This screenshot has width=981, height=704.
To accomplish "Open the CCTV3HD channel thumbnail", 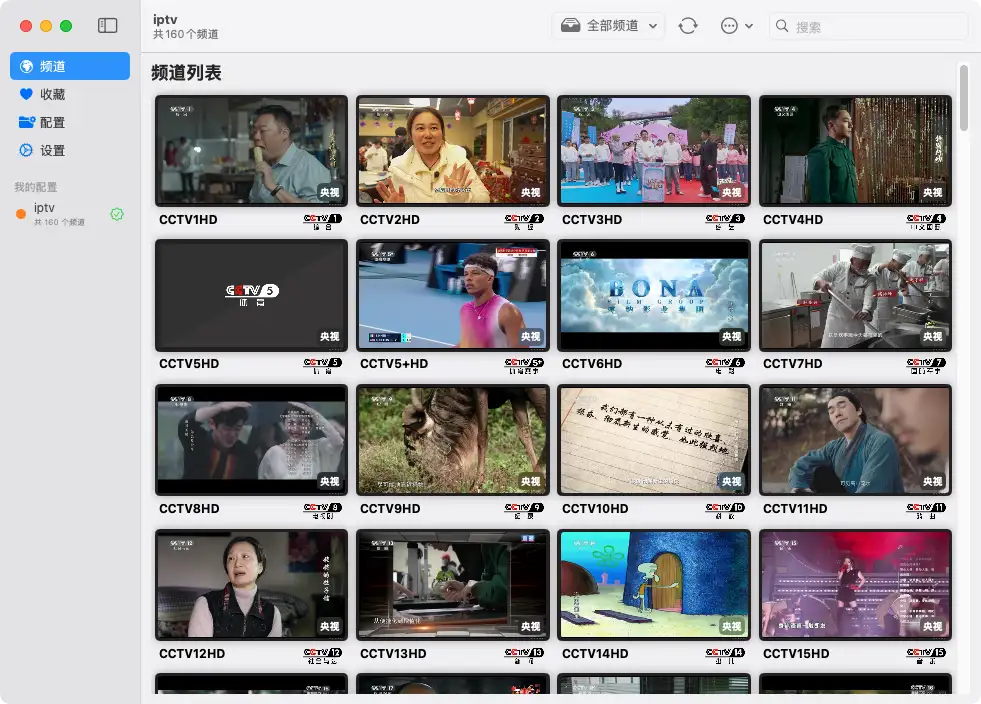I will [654, 151].
